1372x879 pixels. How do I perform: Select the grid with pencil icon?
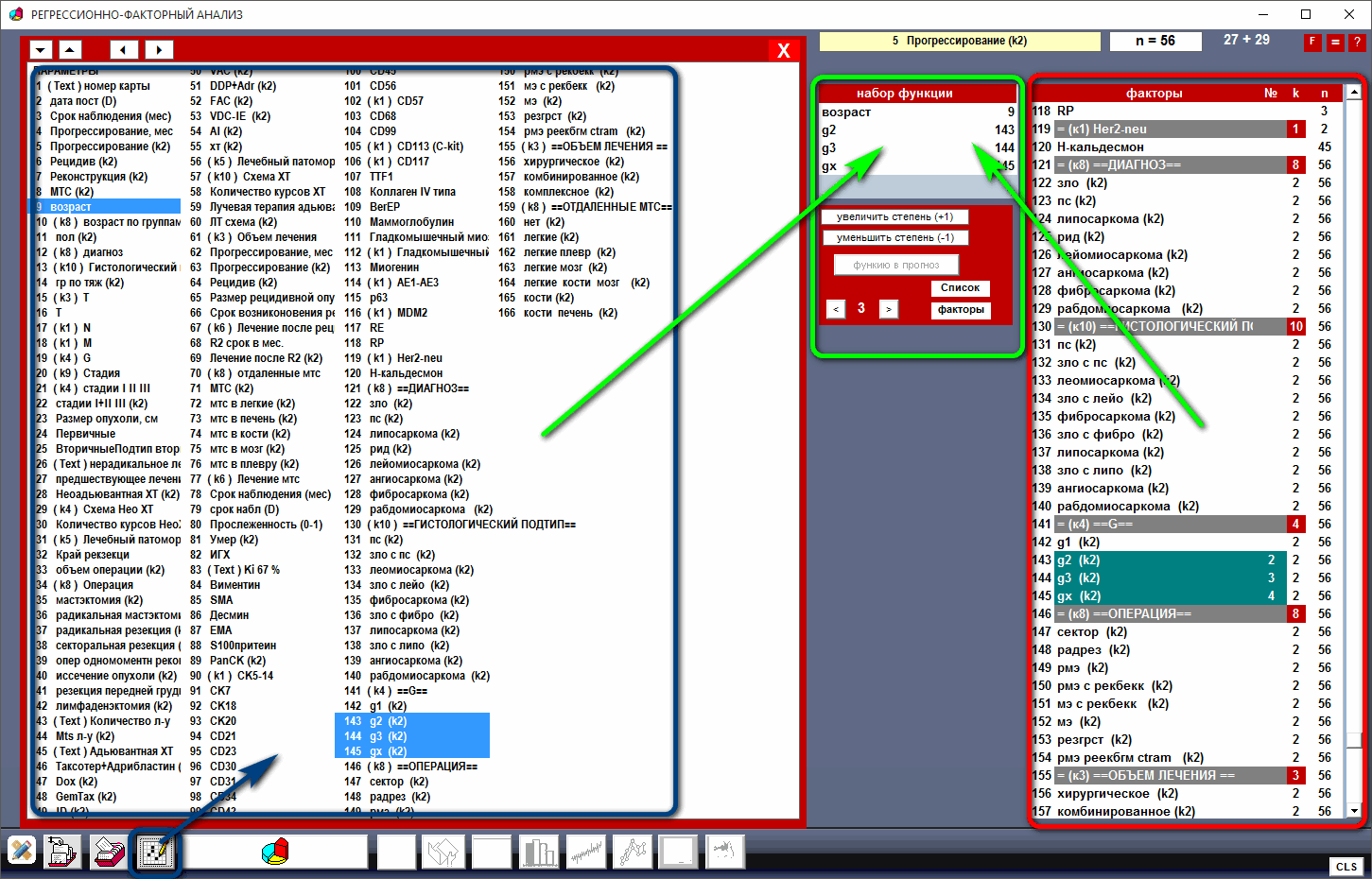point(154,852)
